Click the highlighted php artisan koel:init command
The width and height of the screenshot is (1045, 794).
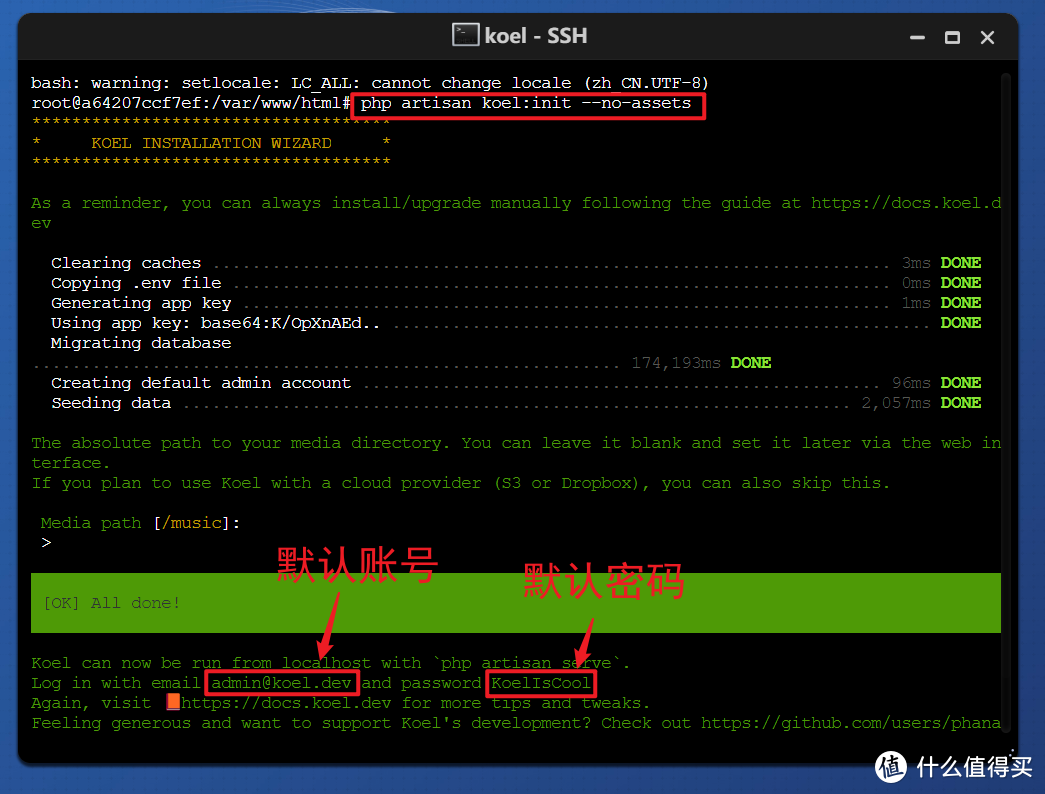(x=527, y=104)
